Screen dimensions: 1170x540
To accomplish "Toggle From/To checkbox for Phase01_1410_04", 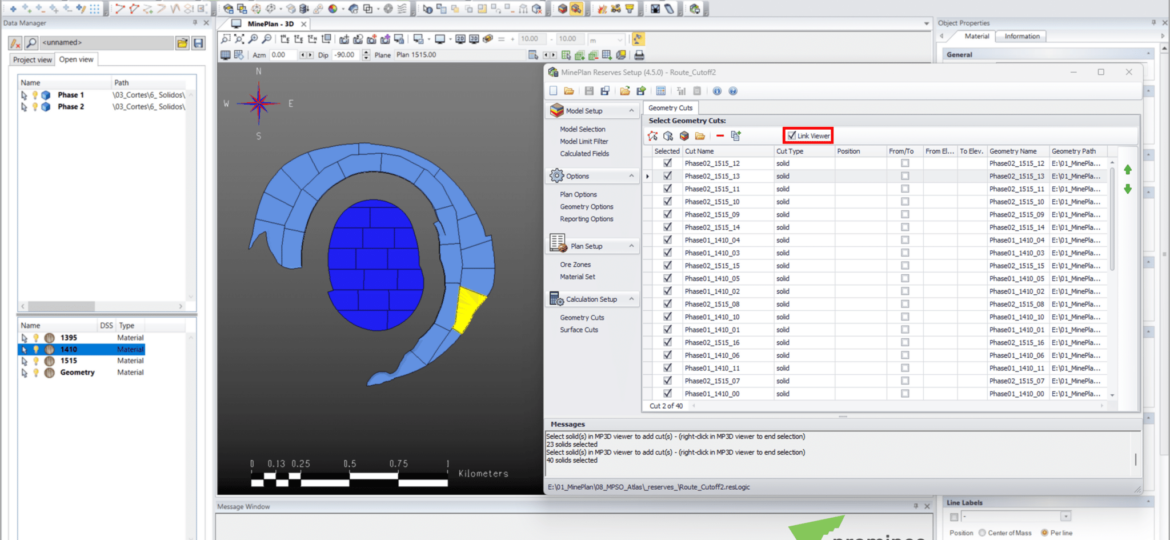I will coord(905,240).
